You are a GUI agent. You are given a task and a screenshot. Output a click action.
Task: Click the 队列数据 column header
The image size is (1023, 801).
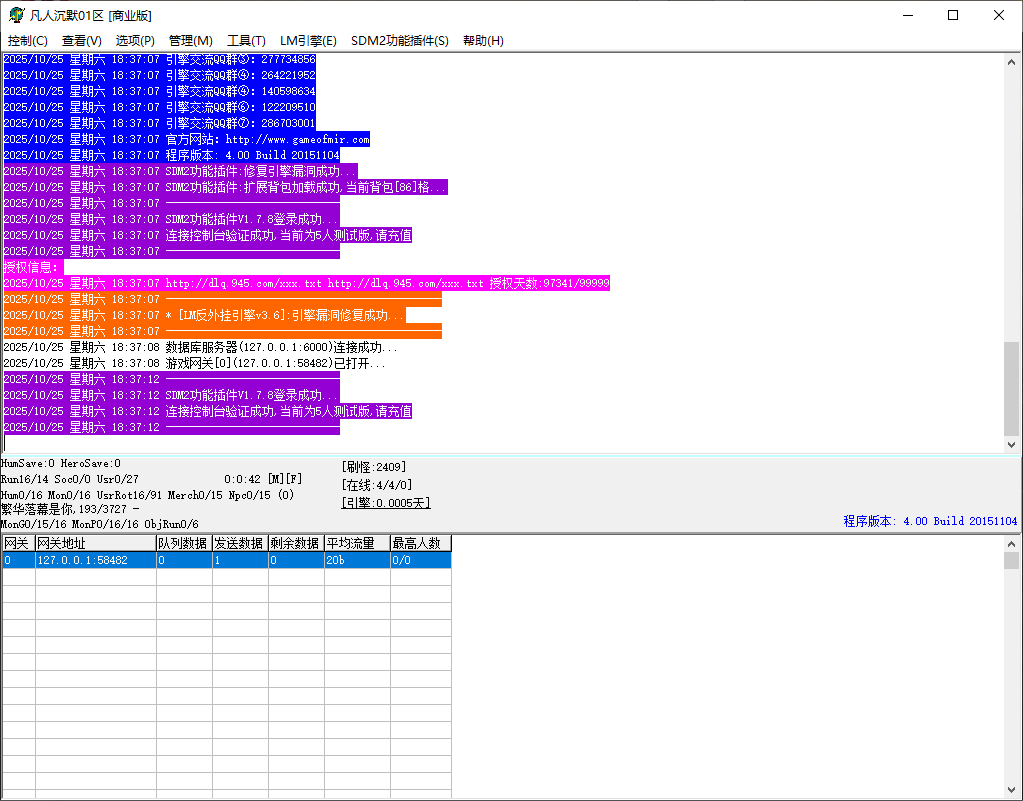coord(183,543)
